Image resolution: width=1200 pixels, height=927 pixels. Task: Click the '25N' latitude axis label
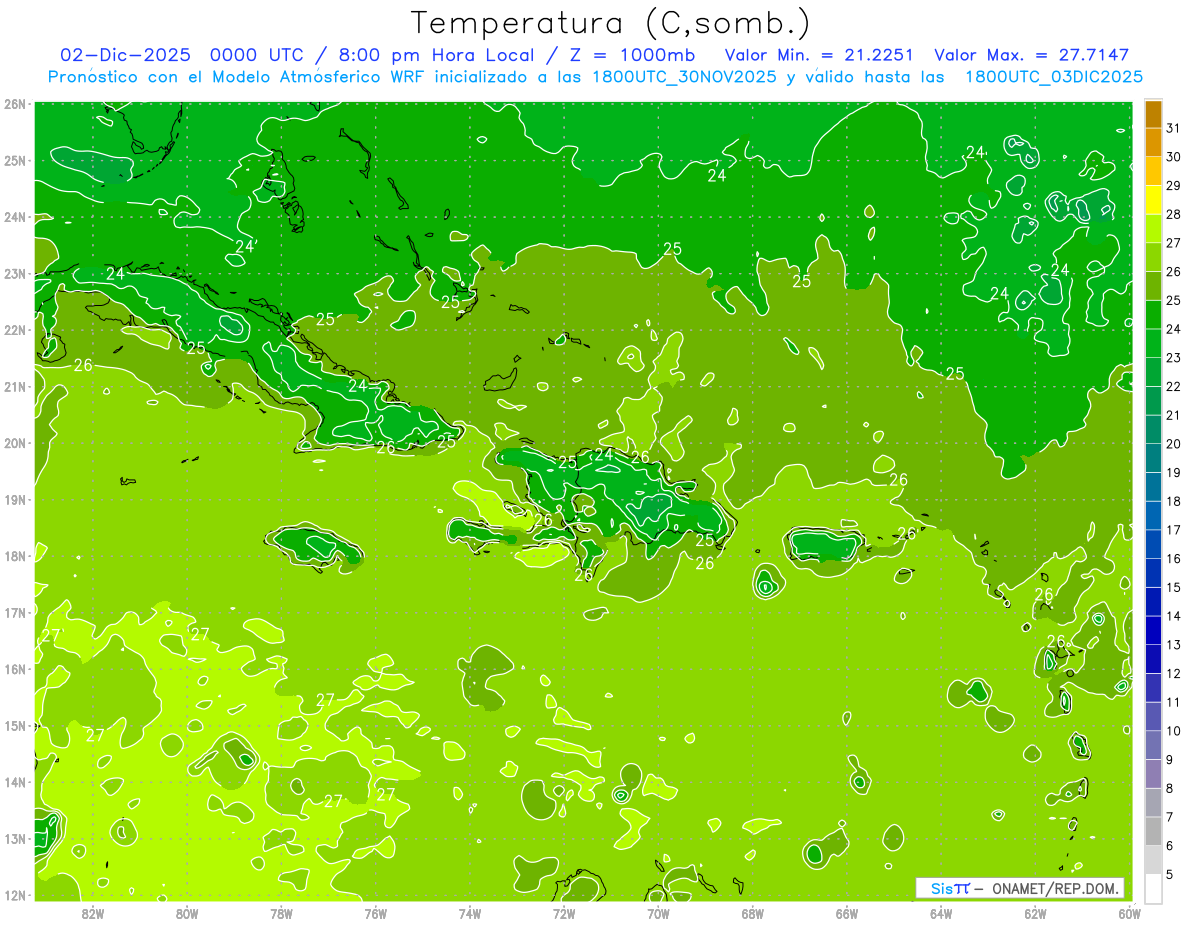pos(15,160)
